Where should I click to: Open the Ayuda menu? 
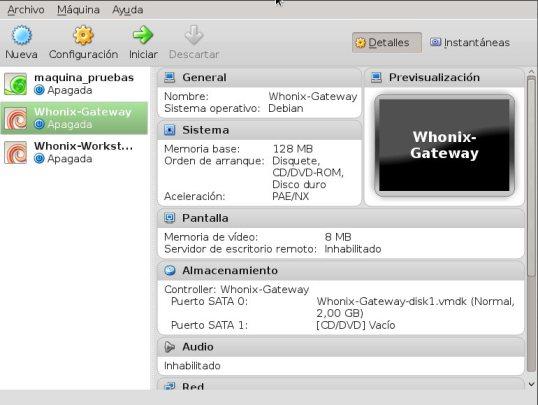[x=128, y=10]
